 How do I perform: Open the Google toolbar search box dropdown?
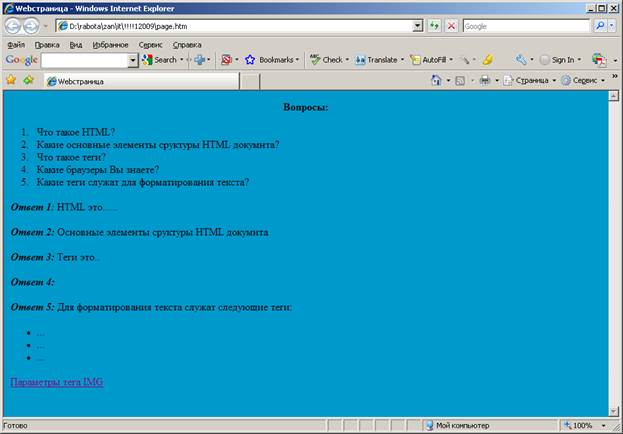point(133,60)
